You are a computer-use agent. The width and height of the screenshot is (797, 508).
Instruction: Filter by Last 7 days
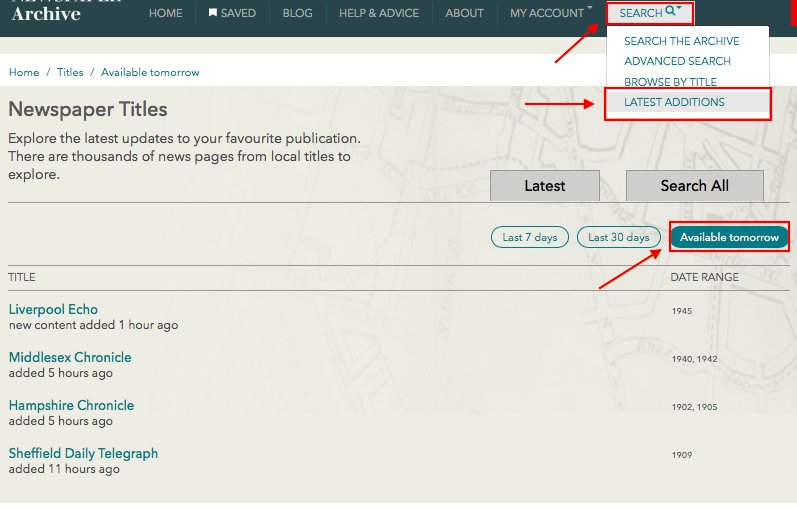pyautogui.click(x=530, y=237)
